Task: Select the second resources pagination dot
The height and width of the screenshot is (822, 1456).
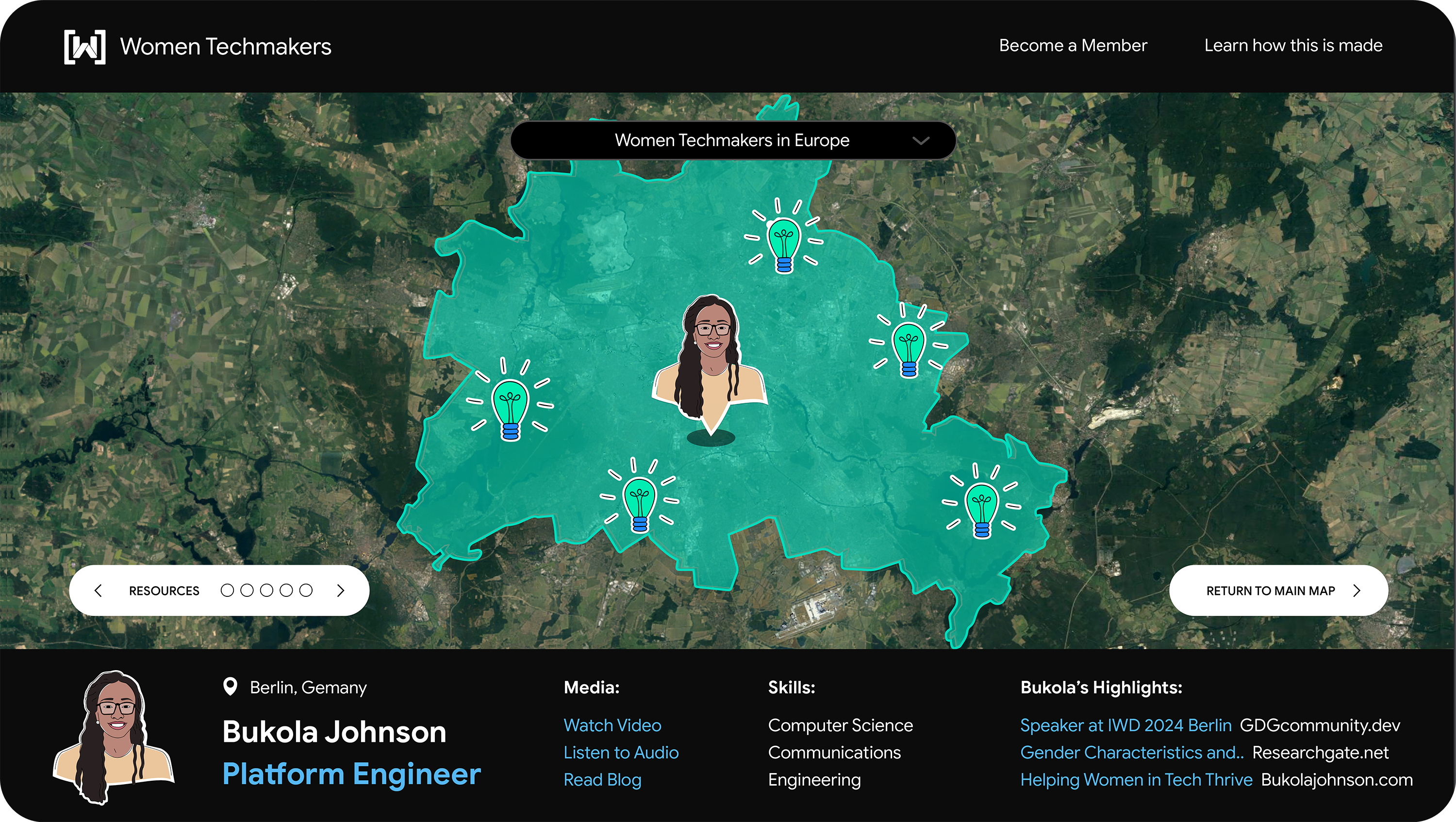Action: click(247, 591)
